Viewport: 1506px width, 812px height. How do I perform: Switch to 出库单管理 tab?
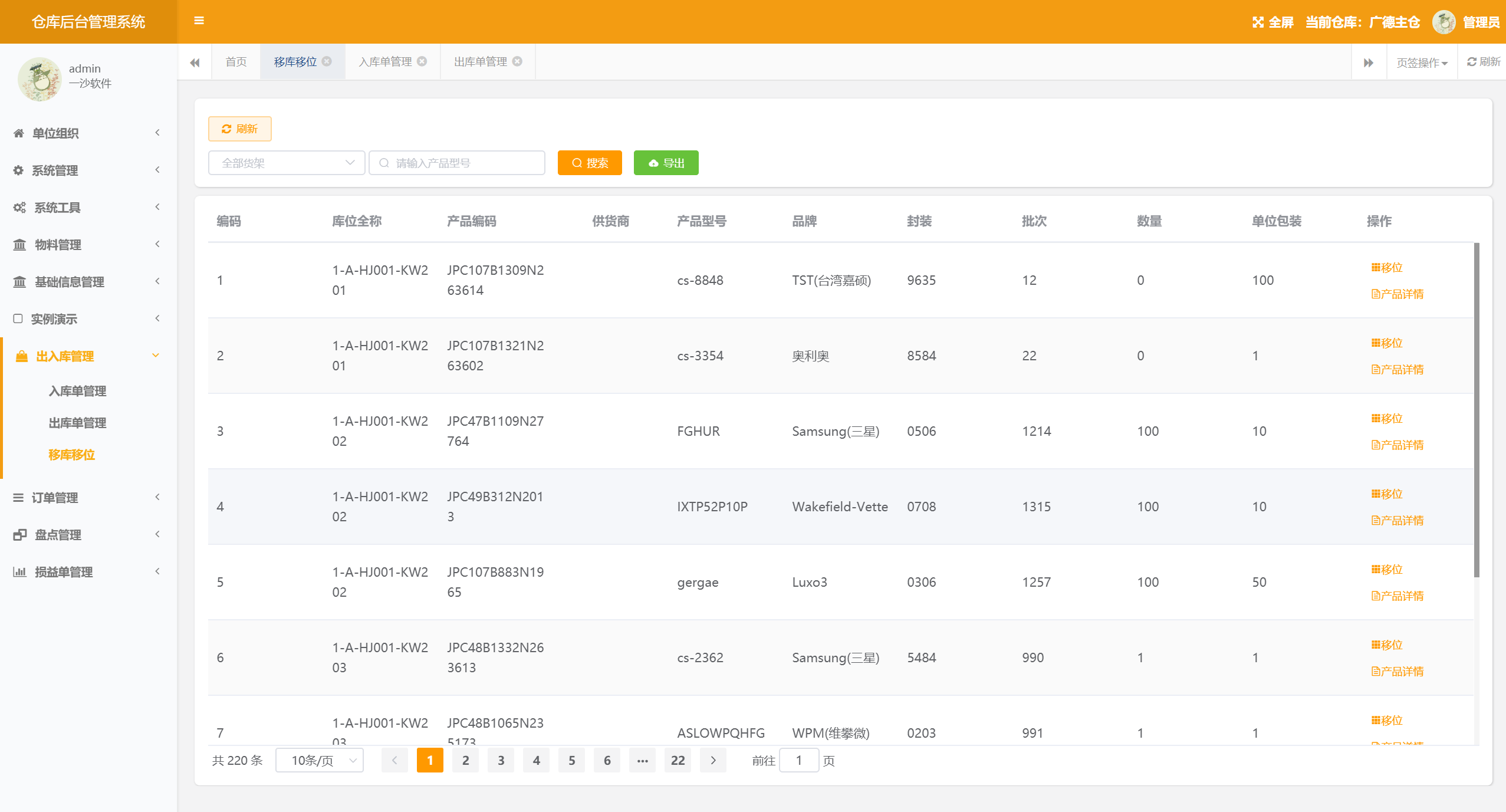[x=480, y=62]
